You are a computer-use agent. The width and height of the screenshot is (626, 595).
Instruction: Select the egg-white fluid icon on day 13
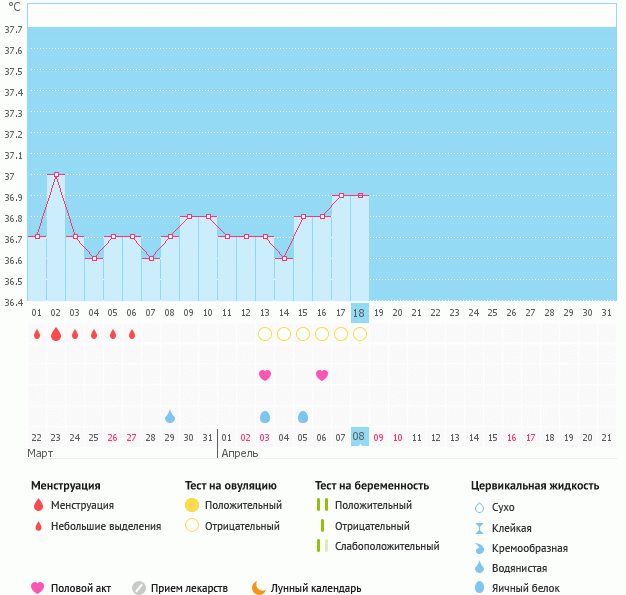tap(265, 416)
